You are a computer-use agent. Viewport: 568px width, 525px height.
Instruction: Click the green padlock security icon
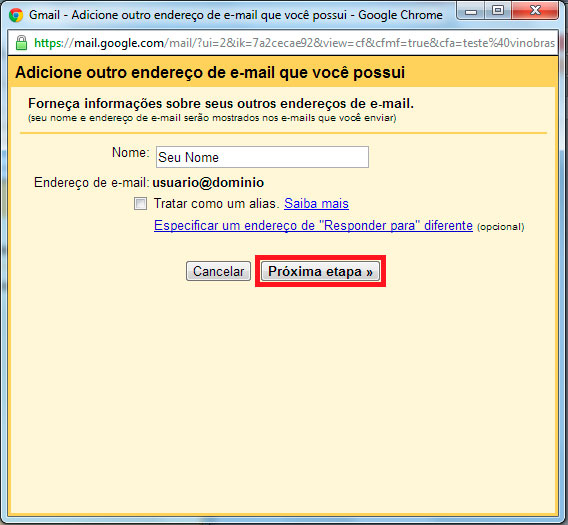[21, 43]
